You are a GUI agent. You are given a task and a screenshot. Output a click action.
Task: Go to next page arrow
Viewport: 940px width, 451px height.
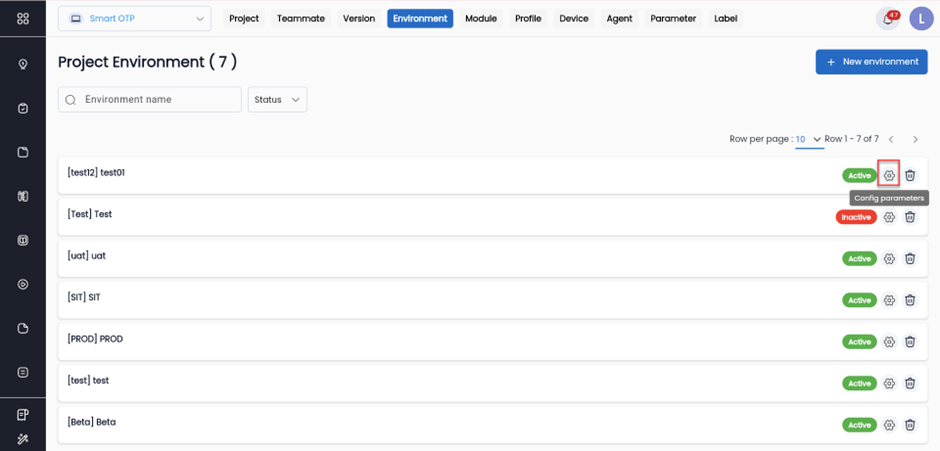(x=915, y=139)
